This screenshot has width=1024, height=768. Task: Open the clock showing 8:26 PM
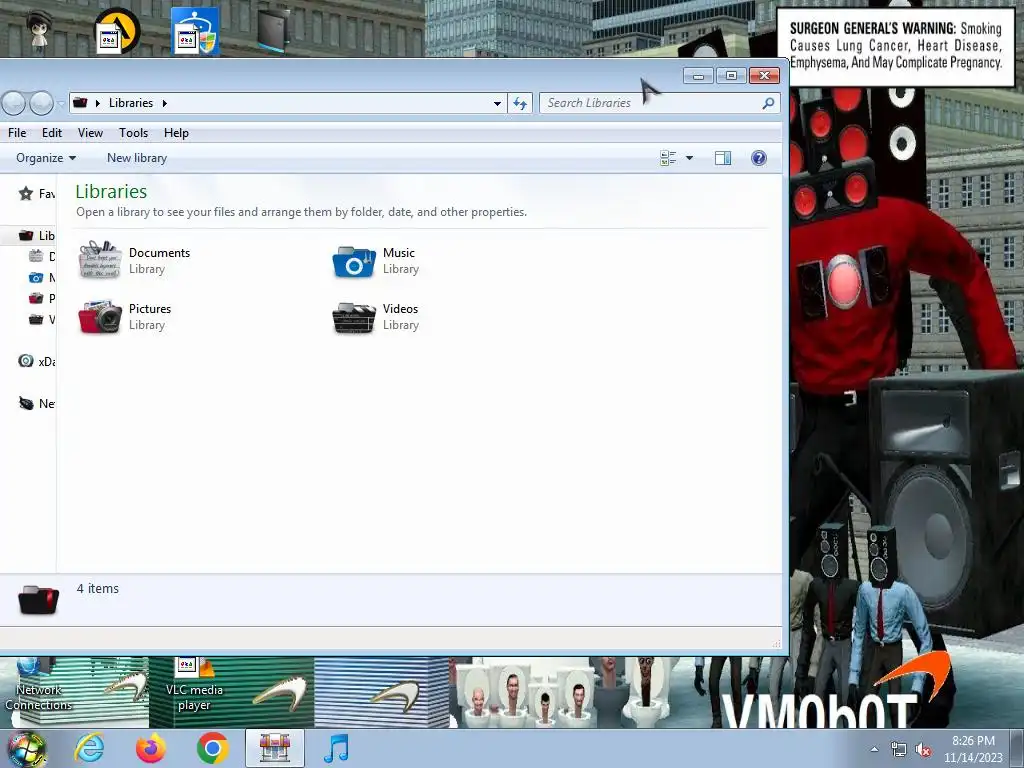972,749
